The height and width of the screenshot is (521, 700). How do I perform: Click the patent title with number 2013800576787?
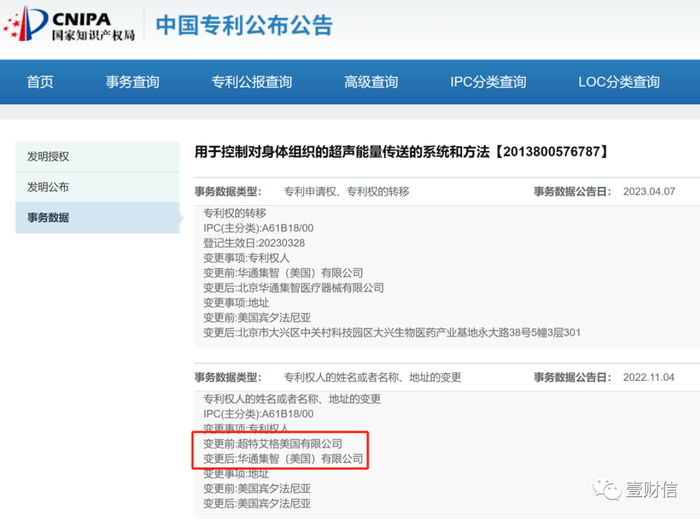click(401, 152)
